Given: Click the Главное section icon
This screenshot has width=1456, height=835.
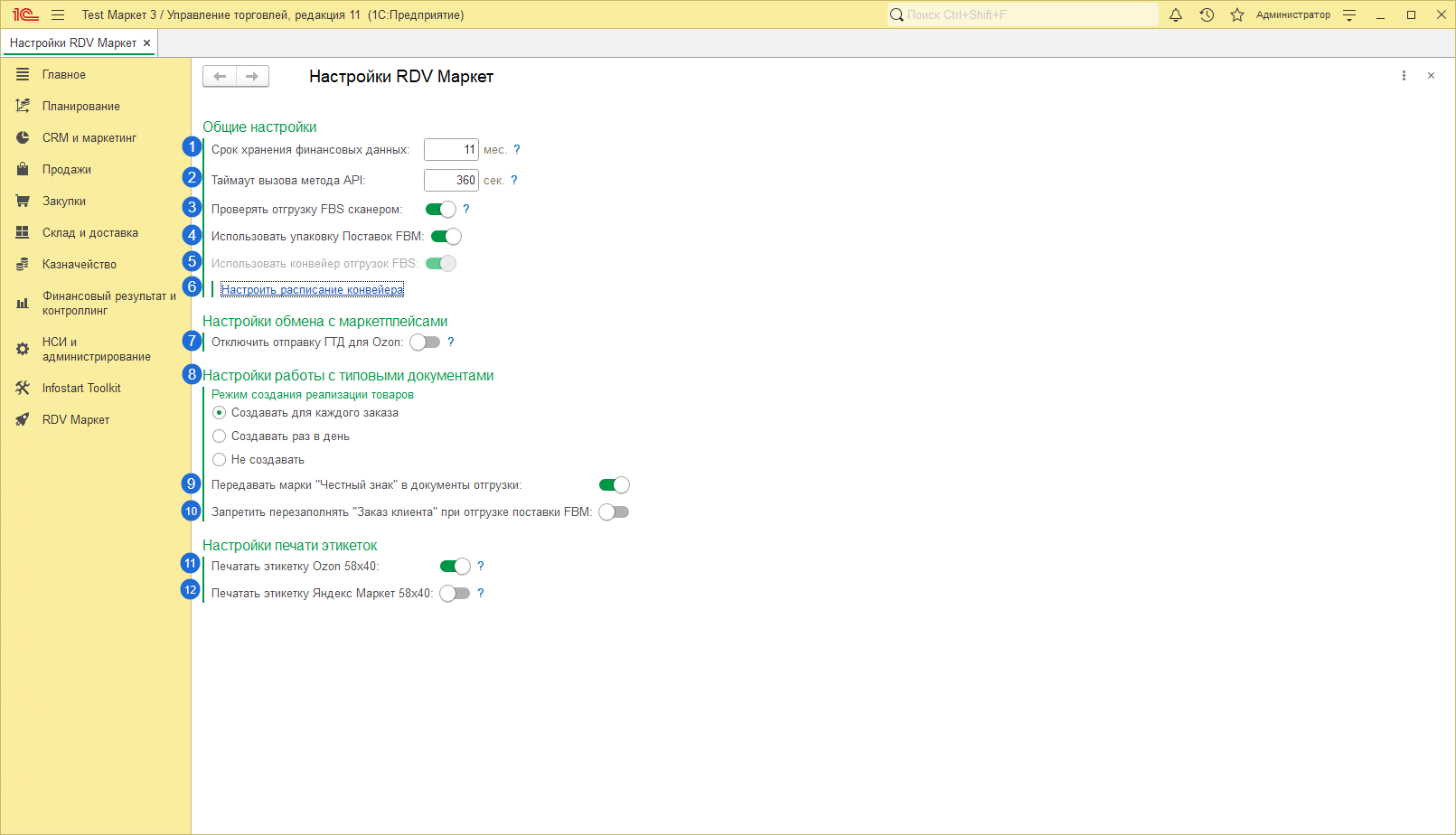Looking at the screenshot, I should [23, 74].
